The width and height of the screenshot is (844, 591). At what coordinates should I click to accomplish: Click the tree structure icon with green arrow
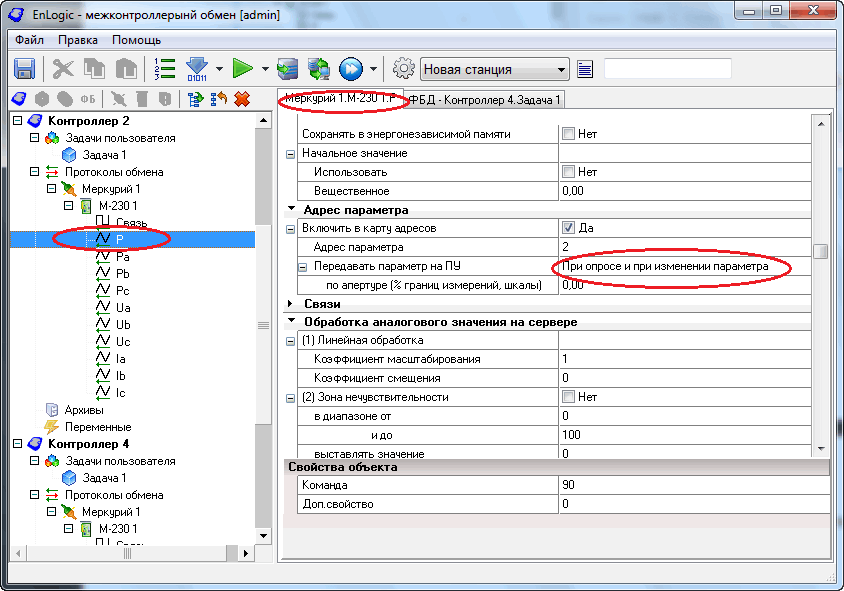click(x=195, y=99)
